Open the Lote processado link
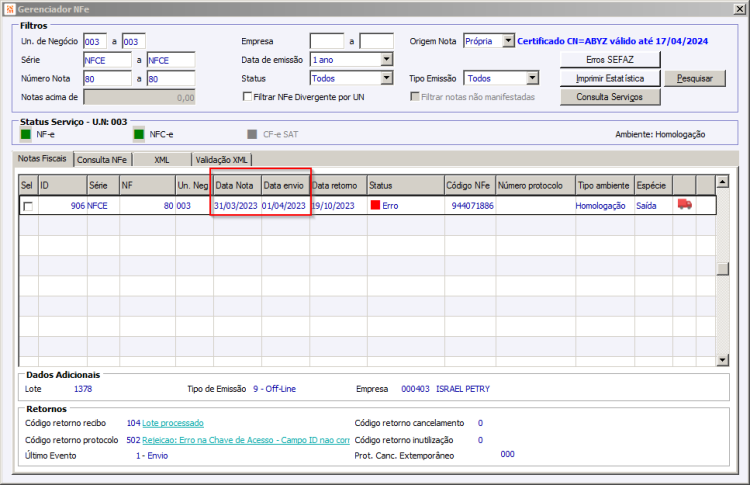This screenshot has width=750, height=485. pyautogui.click(x=173, y=423)
